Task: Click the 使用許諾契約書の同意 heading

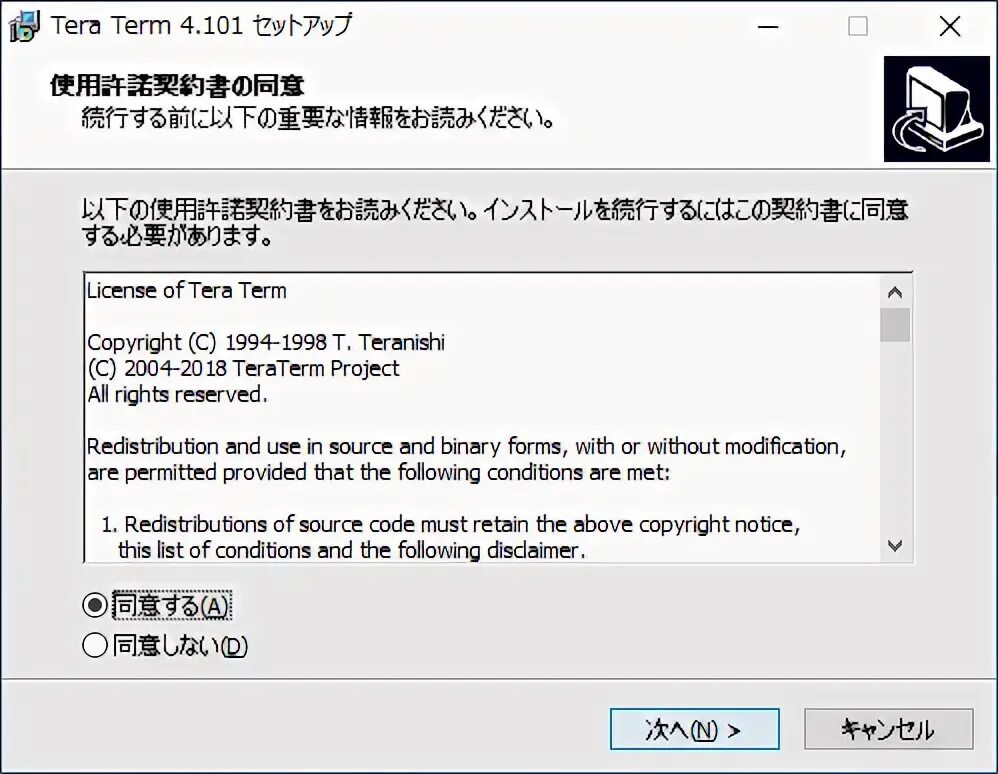Action: (x=177, y=85)
